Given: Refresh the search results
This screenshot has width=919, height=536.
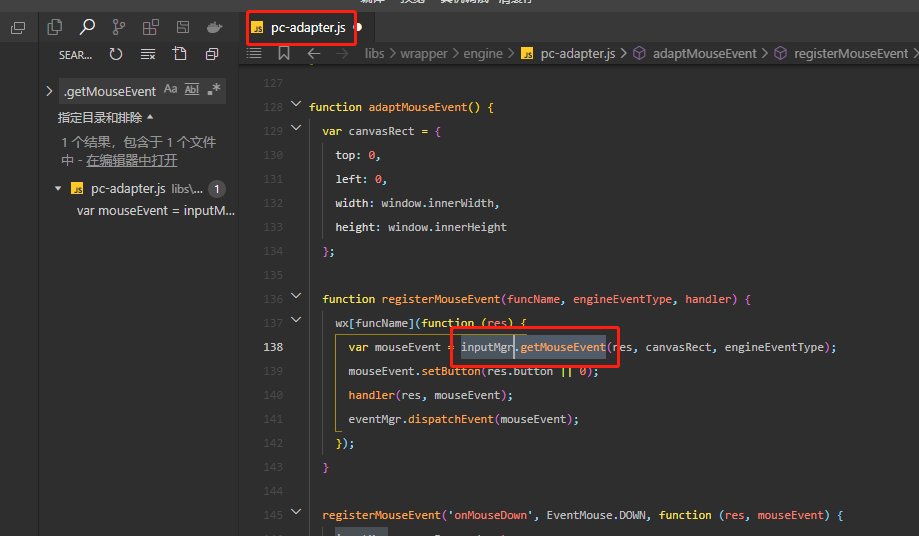Looking at the screenshot, I should [x=115, y=54].
